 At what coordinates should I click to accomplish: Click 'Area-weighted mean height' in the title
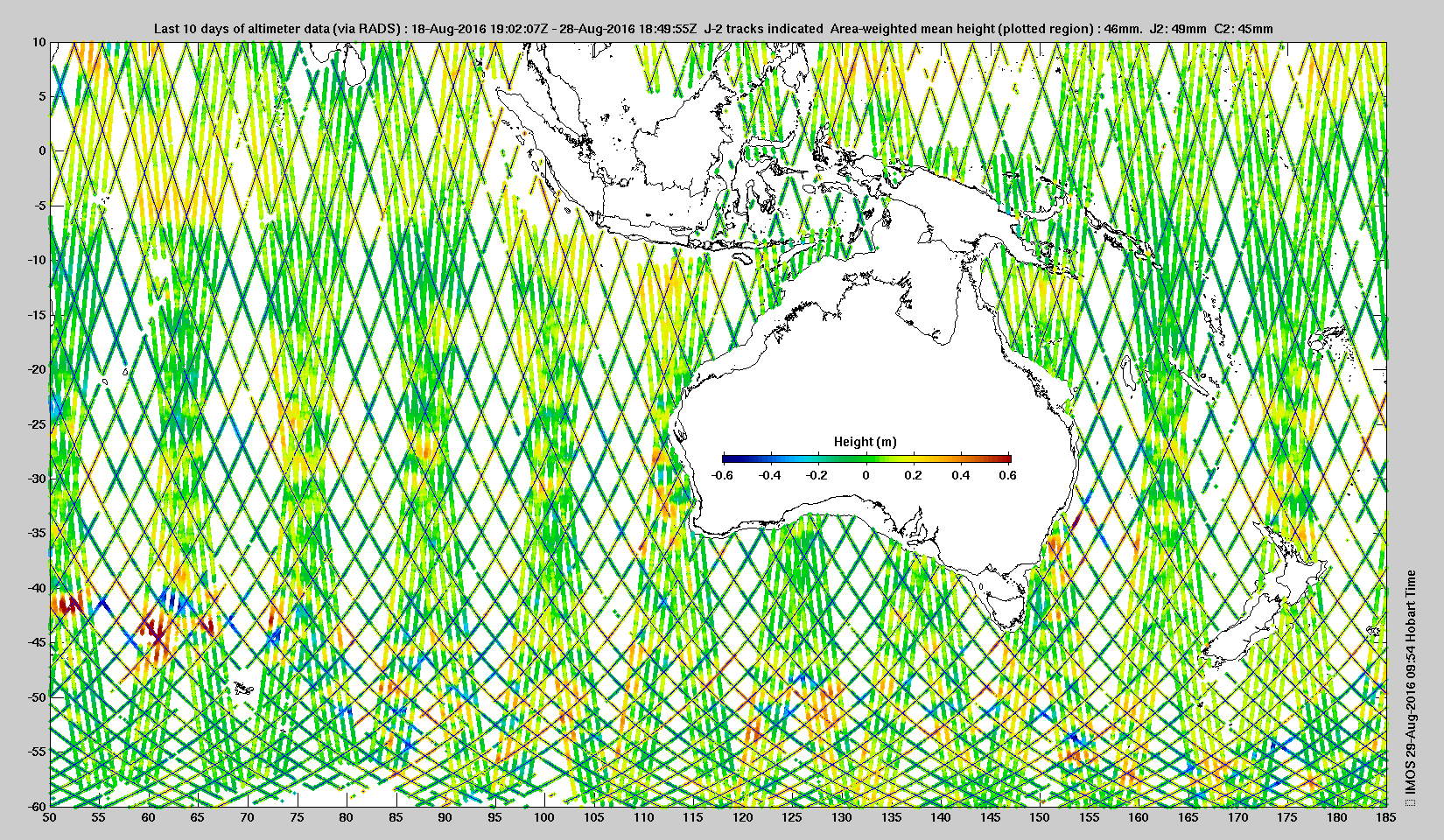[x=911, y=29]
